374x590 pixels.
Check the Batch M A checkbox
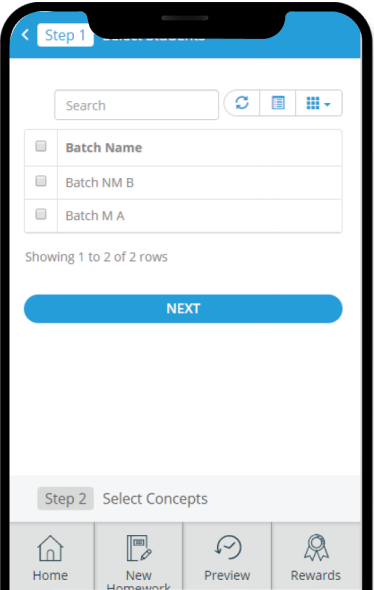(41, 214)
